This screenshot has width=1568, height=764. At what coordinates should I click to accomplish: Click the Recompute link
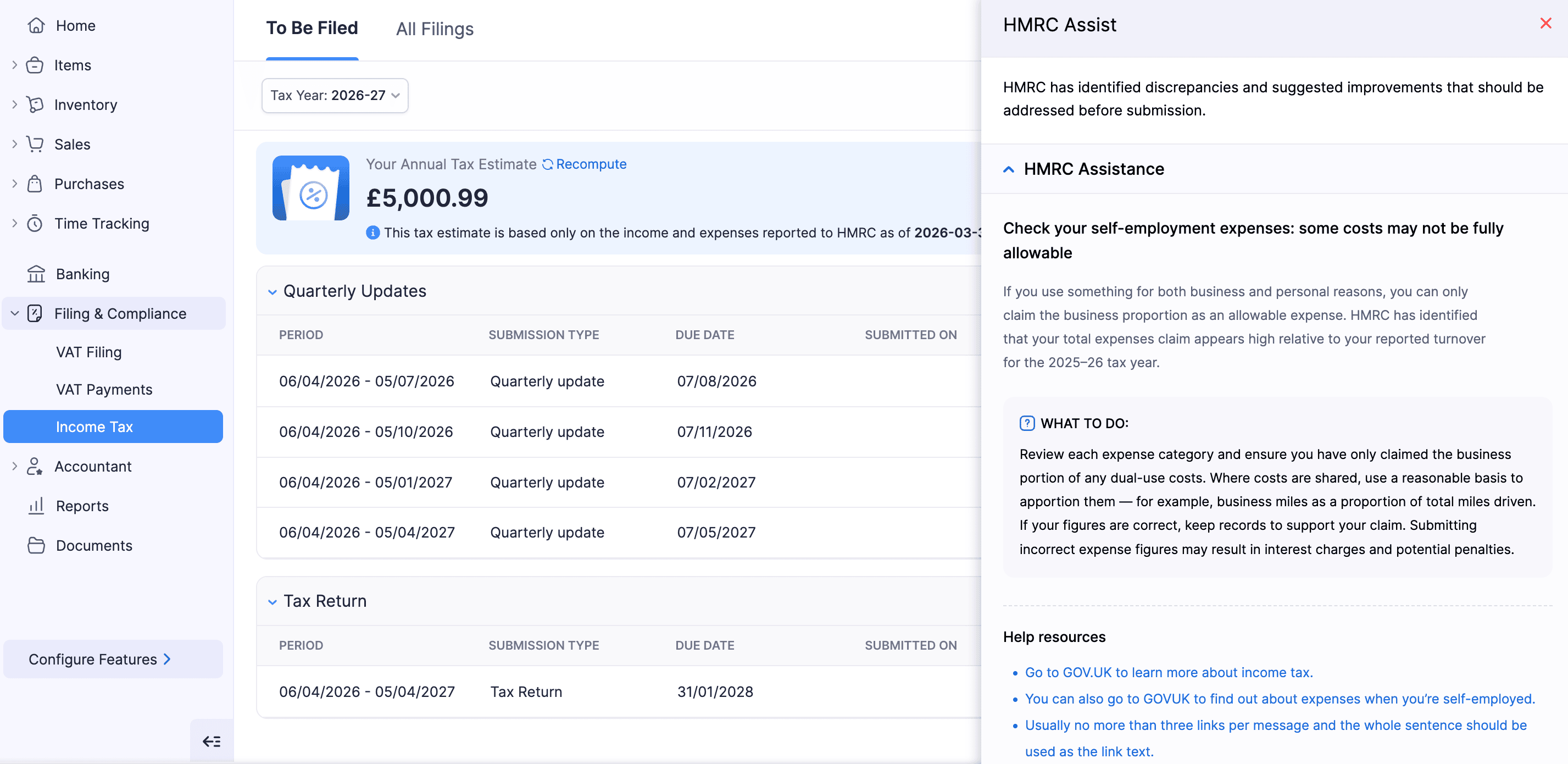tap(591, 164)
